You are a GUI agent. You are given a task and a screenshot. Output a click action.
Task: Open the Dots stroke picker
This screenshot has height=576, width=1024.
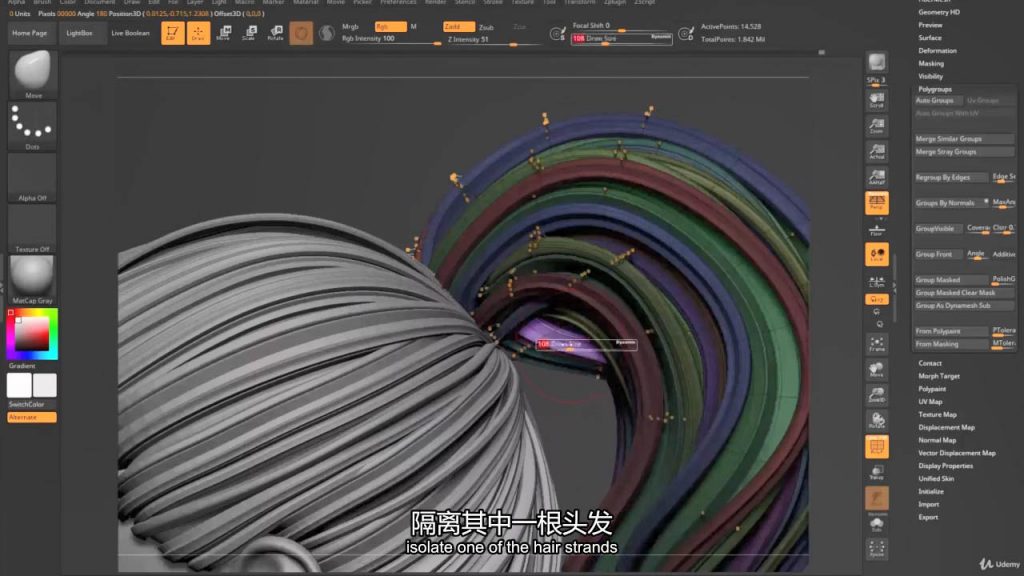coord(32,125)
